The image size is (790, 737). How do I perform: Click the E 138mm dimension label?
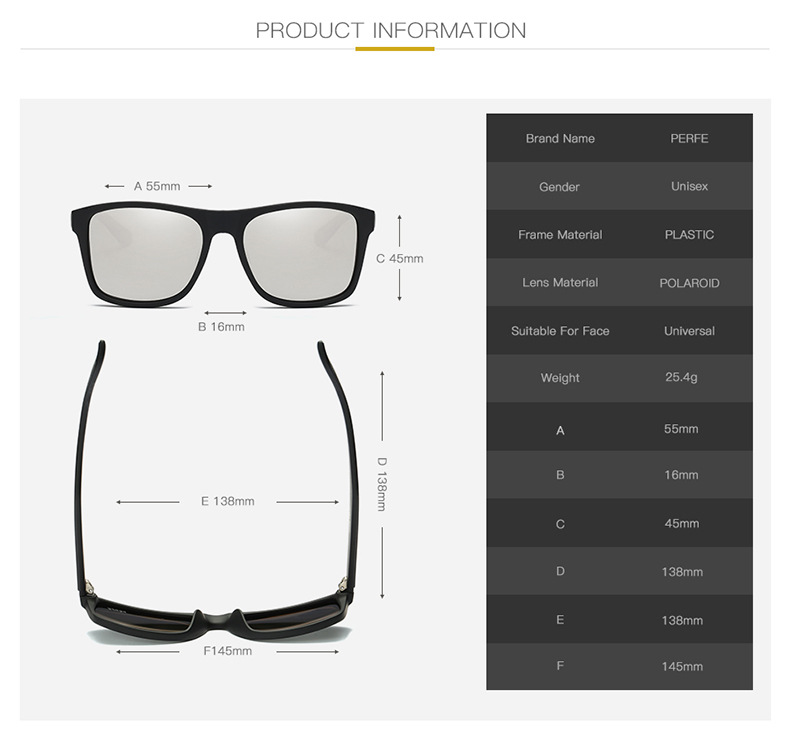pos(228,501)
